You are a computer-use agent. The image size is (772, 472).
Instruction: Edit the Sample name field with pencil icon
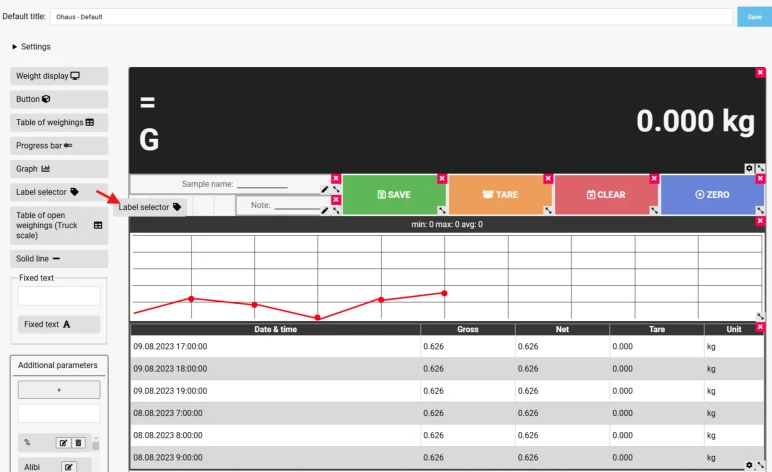pos(324,189)
